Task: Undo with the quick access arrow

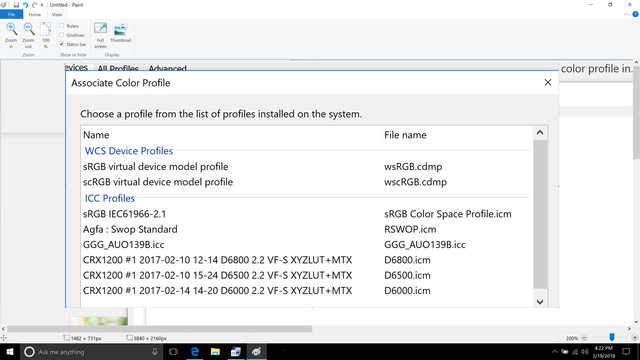Action: tap(25, 5)
